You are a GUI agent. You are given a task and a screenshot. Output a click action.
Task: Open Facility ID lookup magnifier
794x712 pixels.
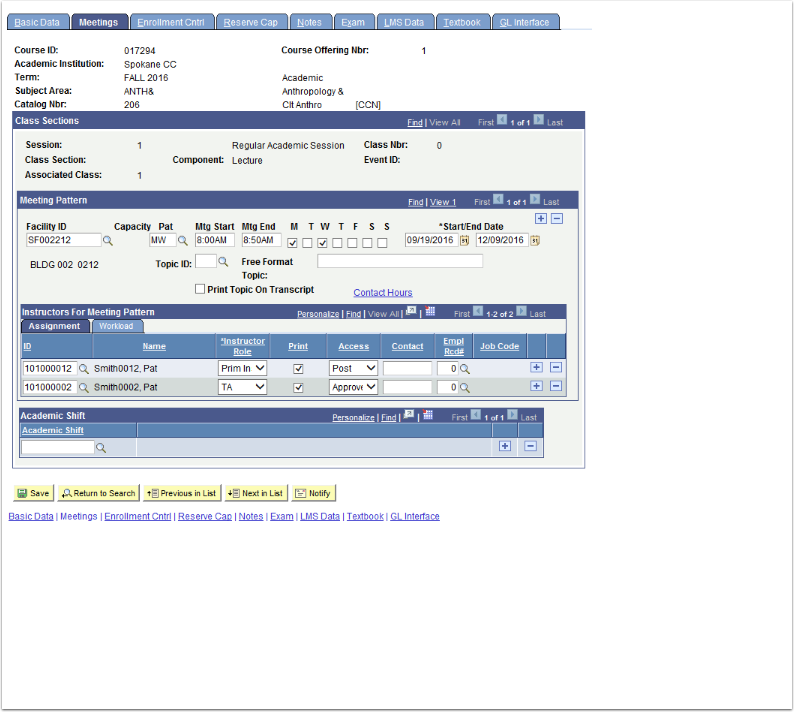click(108, 241)
